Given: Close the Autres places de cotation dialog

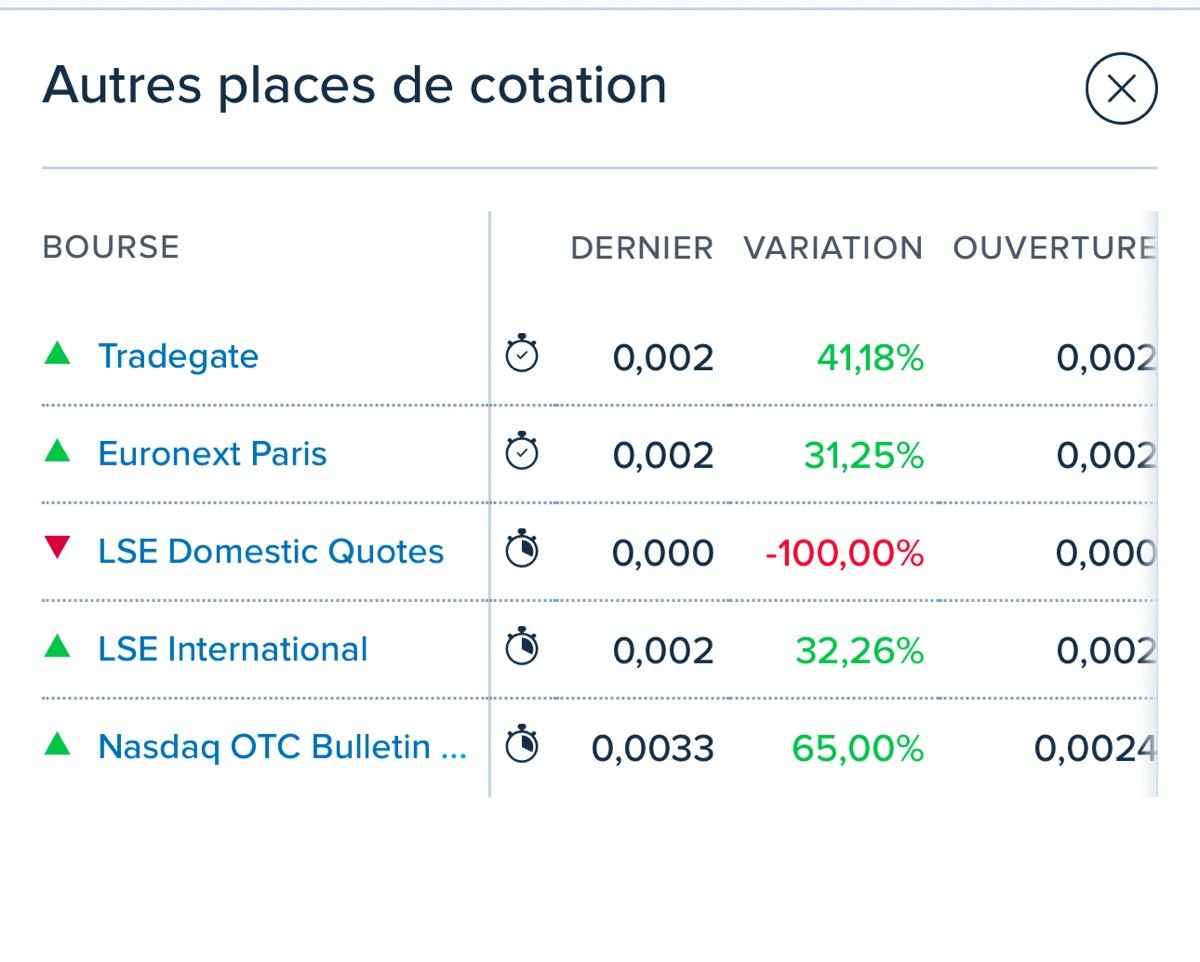Looking at the screenshot, I should point(1121,89).
